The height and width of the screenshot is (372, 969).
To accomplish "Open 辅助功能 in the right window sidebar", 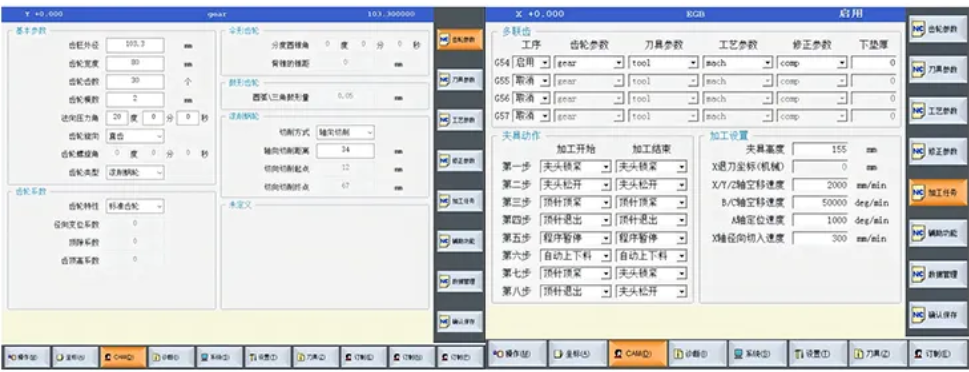I will 937,233.
